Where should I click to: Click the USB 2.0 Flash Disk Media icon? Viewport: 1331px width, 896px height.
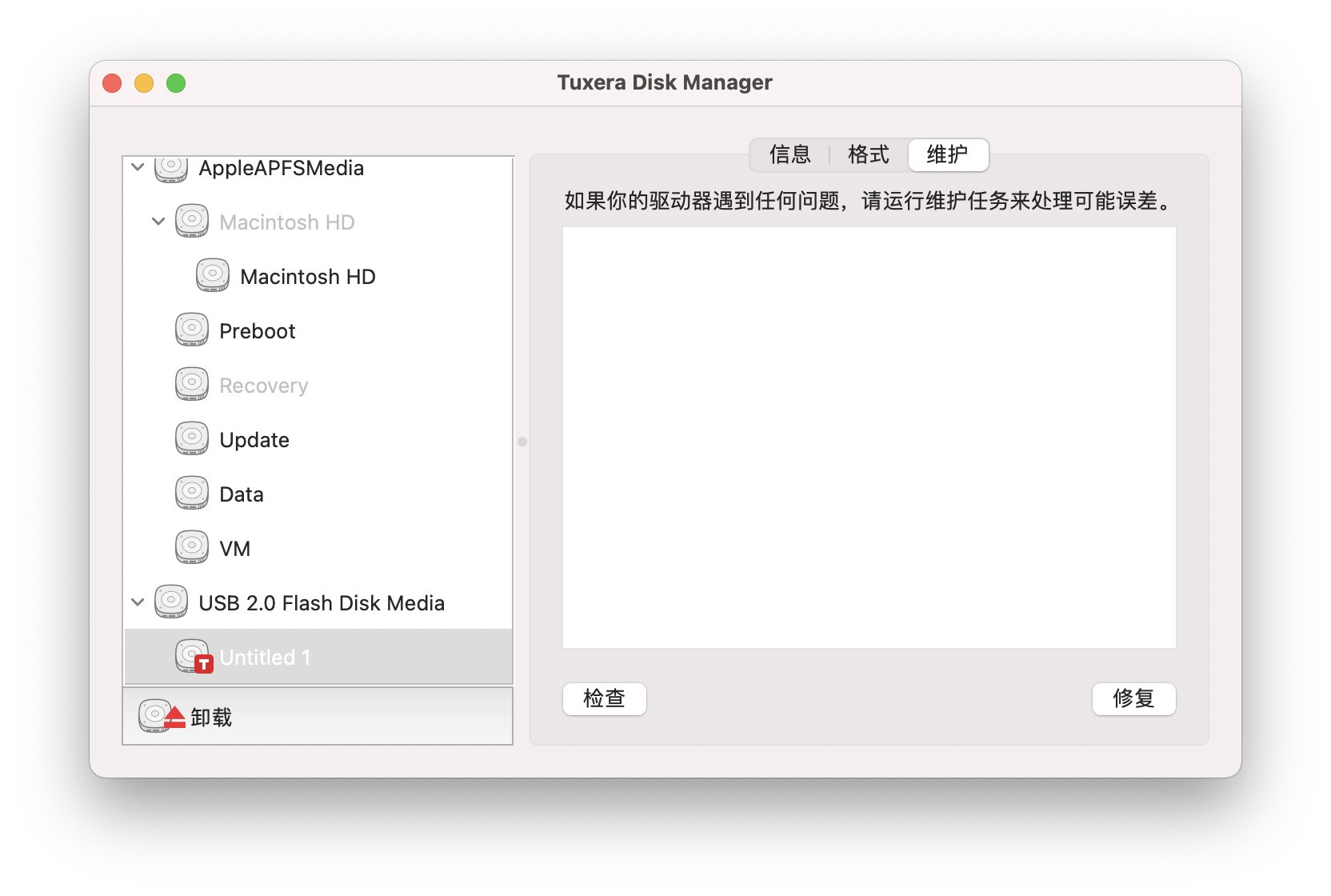coord(171,602)
